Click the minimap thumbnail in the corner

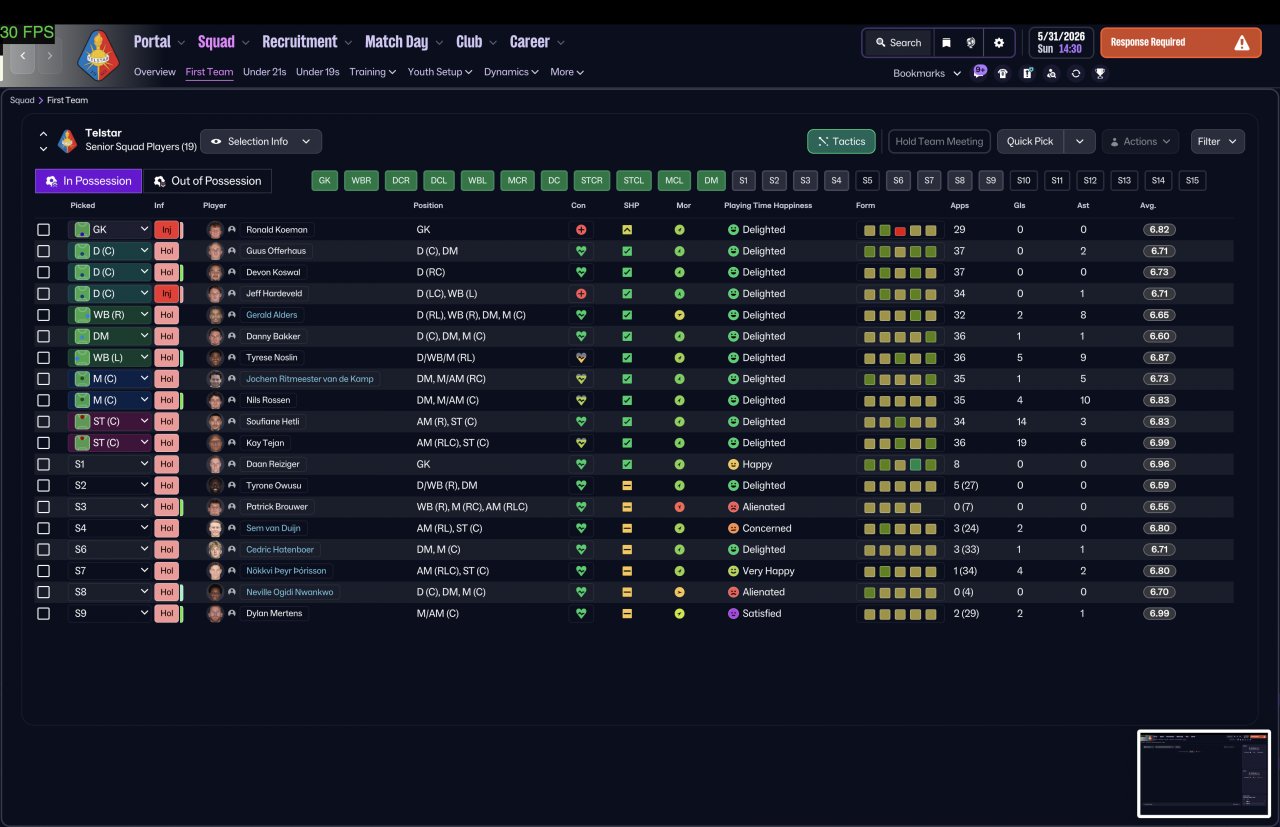tap(1204, 774)
